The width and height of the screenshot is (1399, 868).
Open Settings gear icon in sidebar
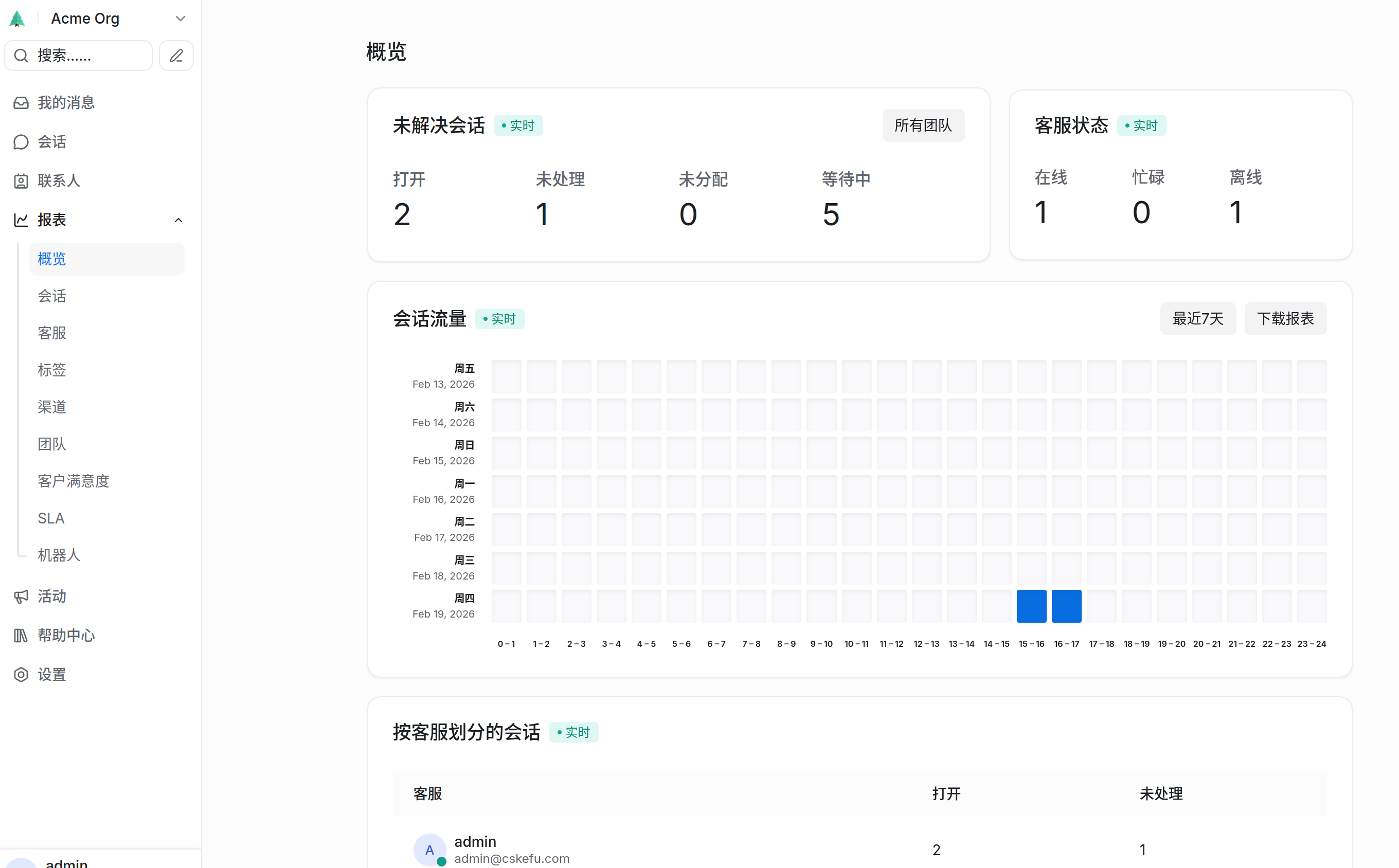[x=21, y=675]
